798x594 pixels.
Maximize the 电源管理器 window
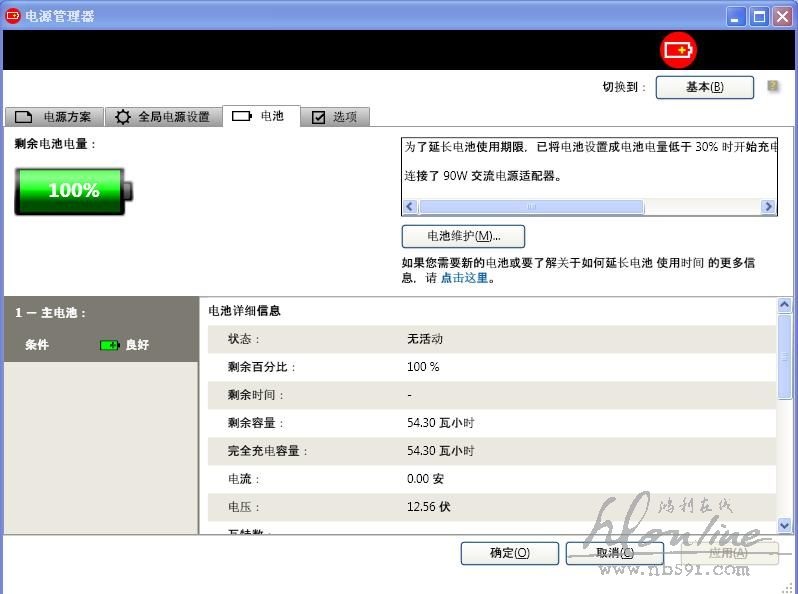click(x=759, y=17)
